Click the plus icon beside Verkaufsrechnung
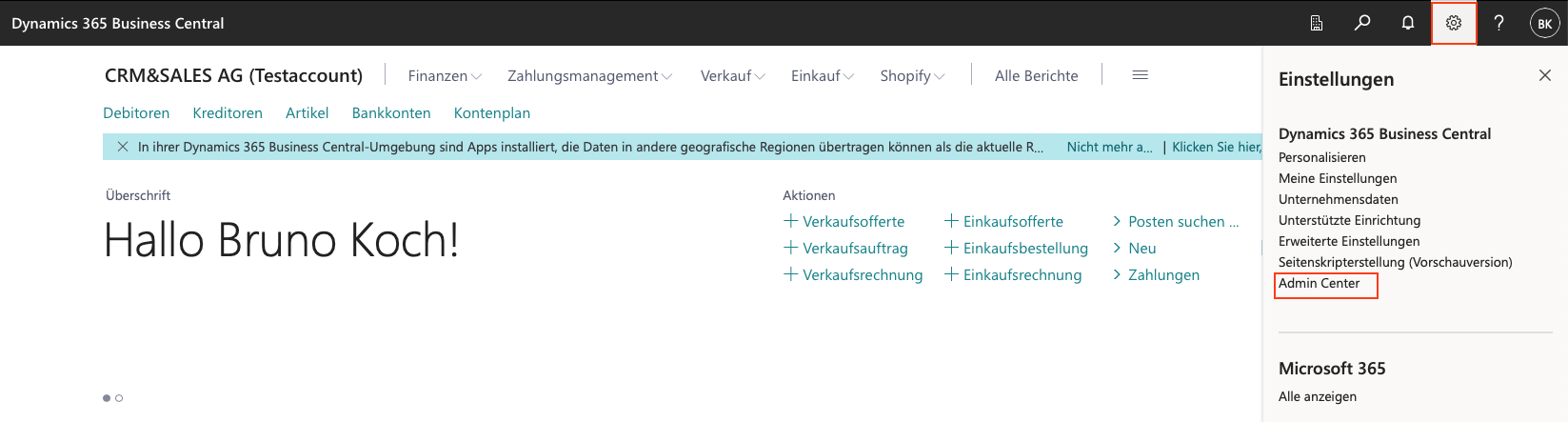Viewport: 1568px width, 422px height. [x=790, y=274]
